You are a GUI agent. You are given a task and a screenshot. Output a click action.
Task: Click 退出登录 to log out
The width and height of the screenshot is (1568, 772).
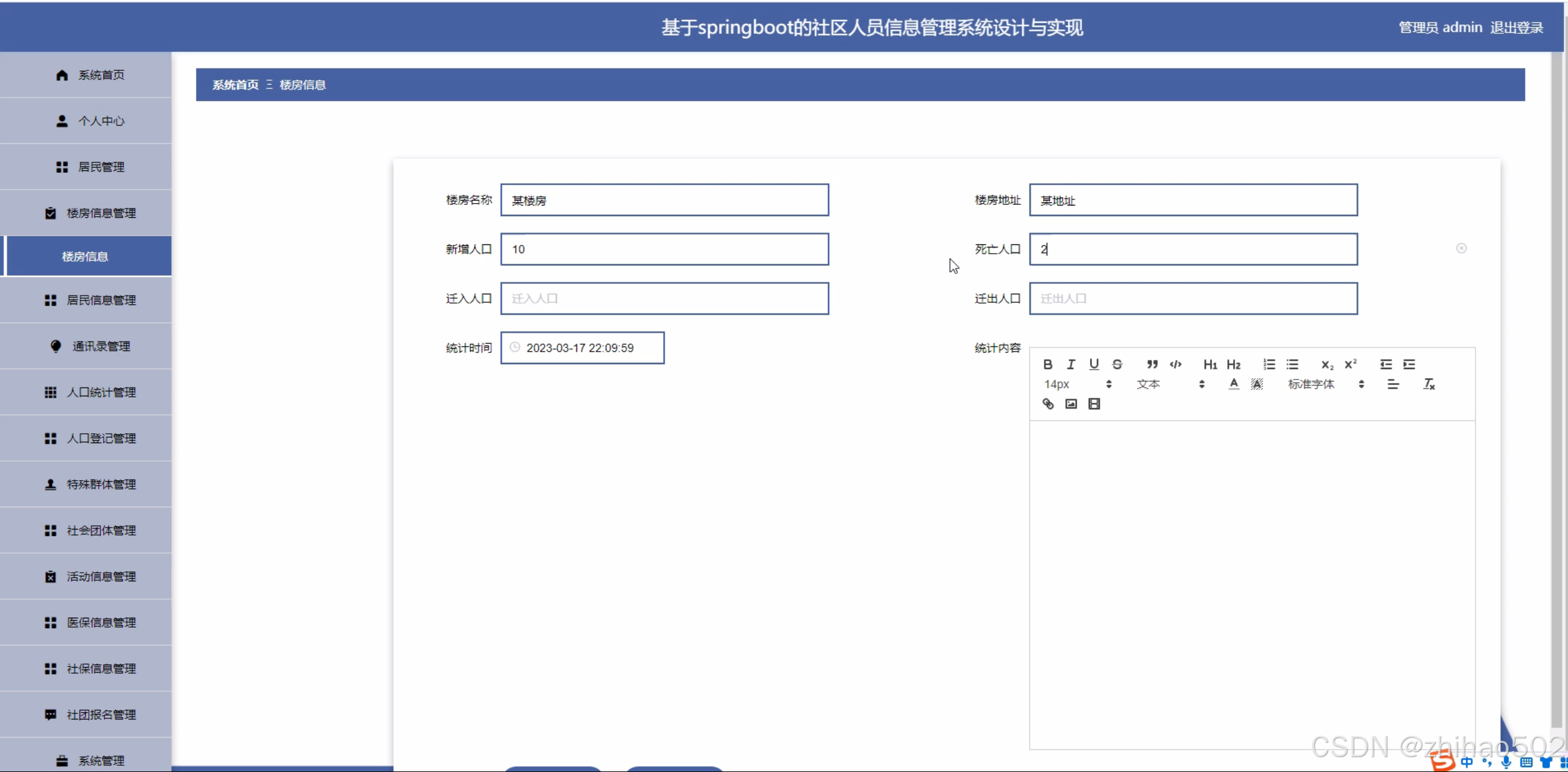(x=1516, y=28)
